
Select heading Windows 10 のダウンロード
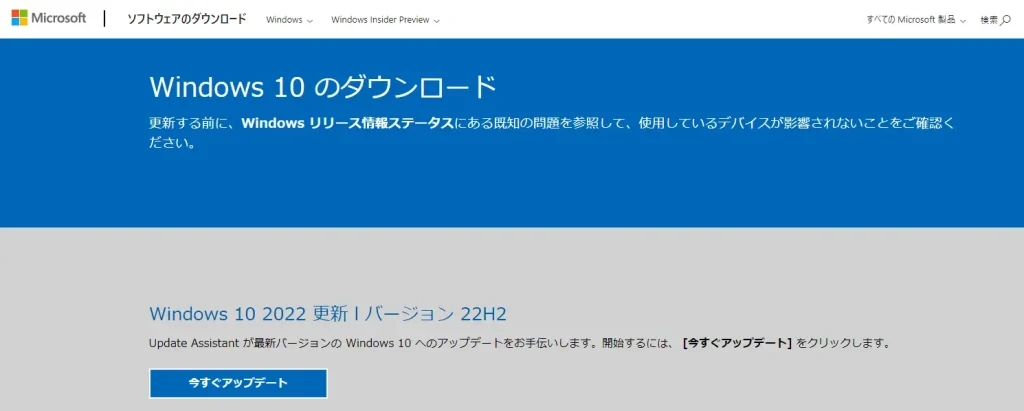pos(323,87)
